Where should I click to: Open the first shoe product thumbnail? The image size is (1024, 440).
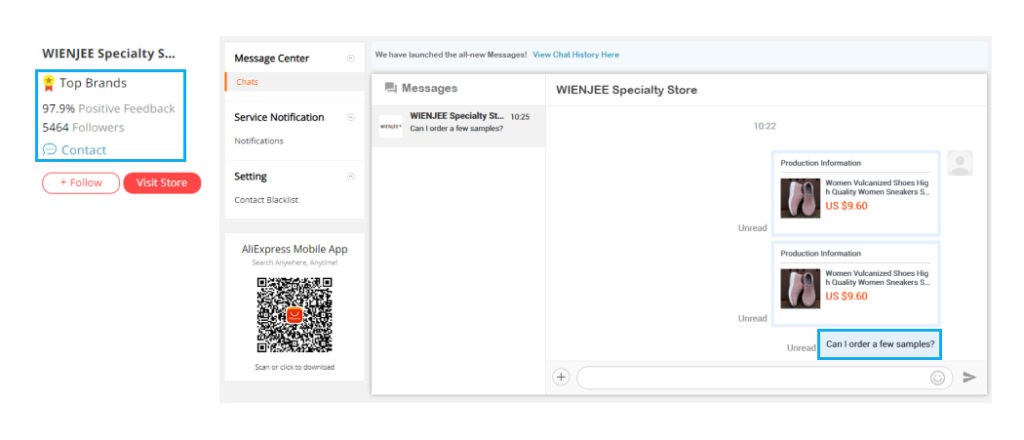(800, 198)
